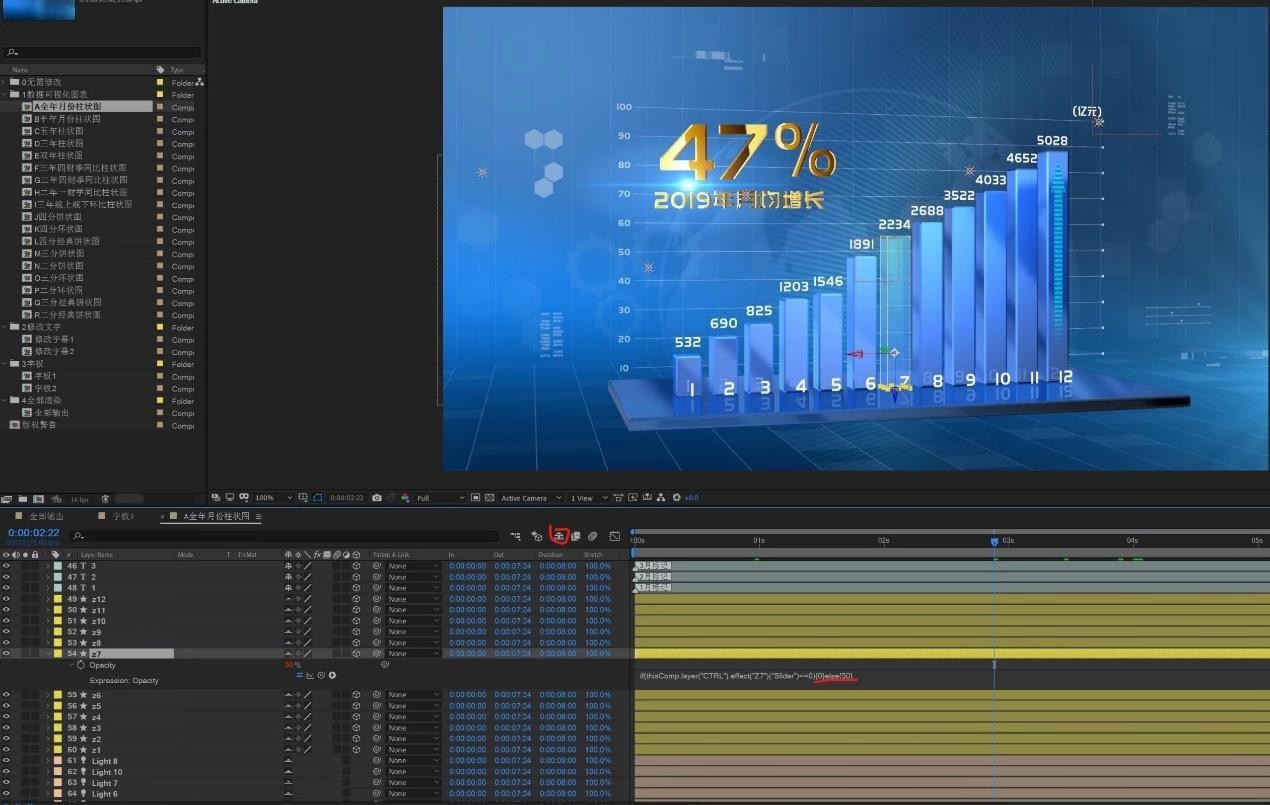This screenshot has width=1270, height=805.
Task: Expand the z6 layer properties
Action: 47,695
